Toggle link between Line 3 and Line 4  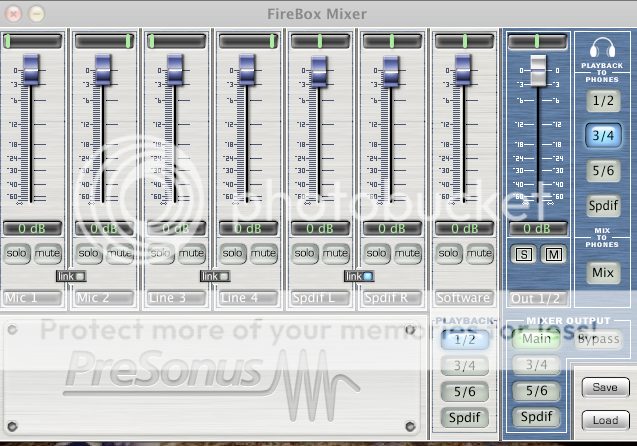coord(215,277)
